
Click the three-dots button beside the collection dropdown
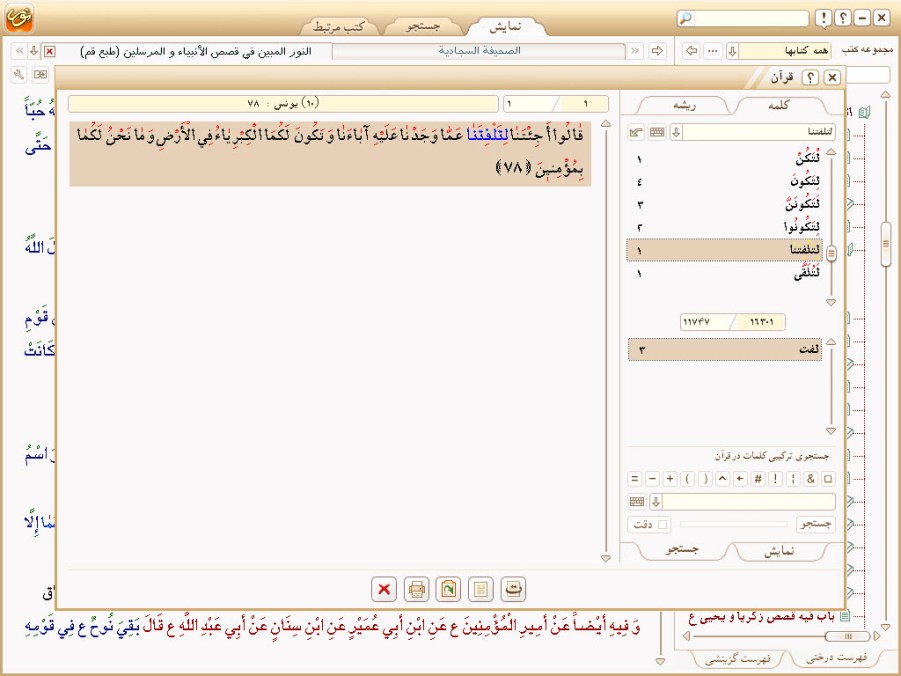click(x=713, y=51)
